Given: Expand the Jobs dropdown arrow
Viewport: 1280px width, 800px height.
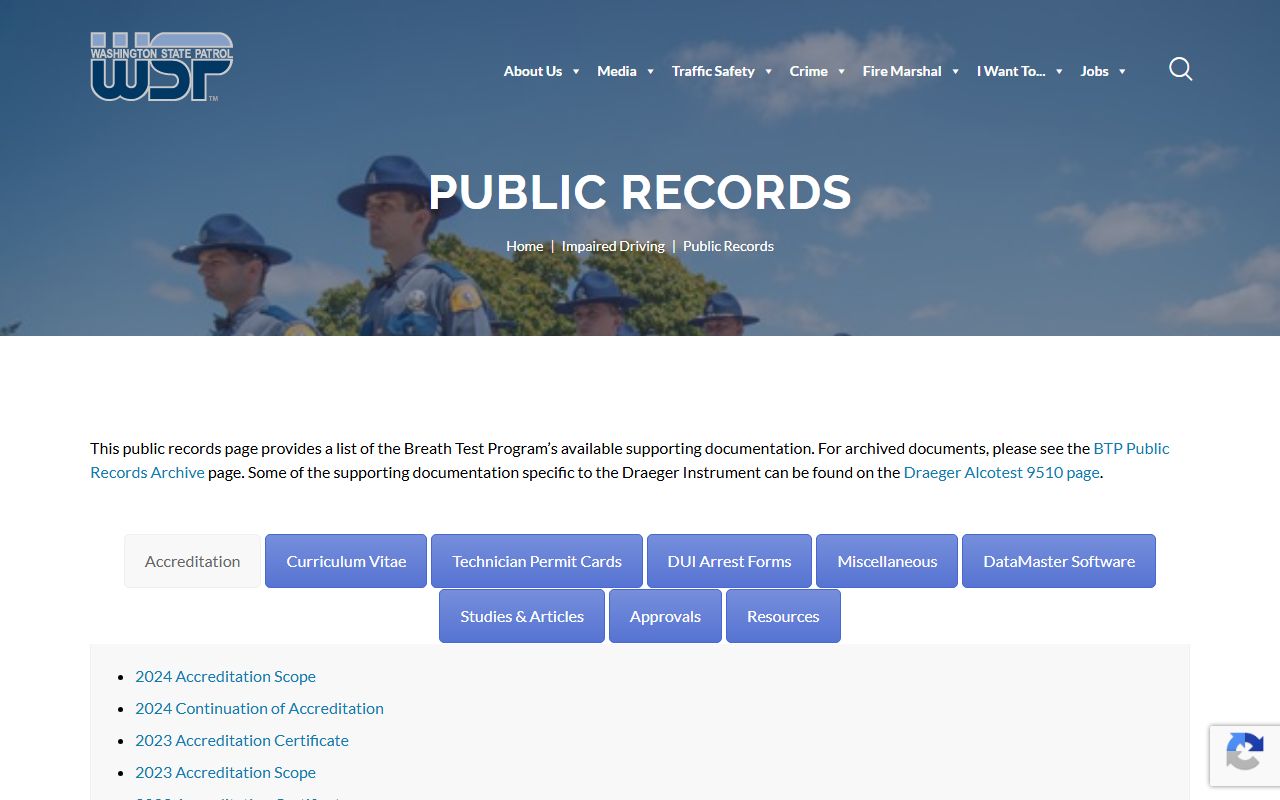Looking at the screenshot, I should pyautogui.click(x=1122, y=71).
